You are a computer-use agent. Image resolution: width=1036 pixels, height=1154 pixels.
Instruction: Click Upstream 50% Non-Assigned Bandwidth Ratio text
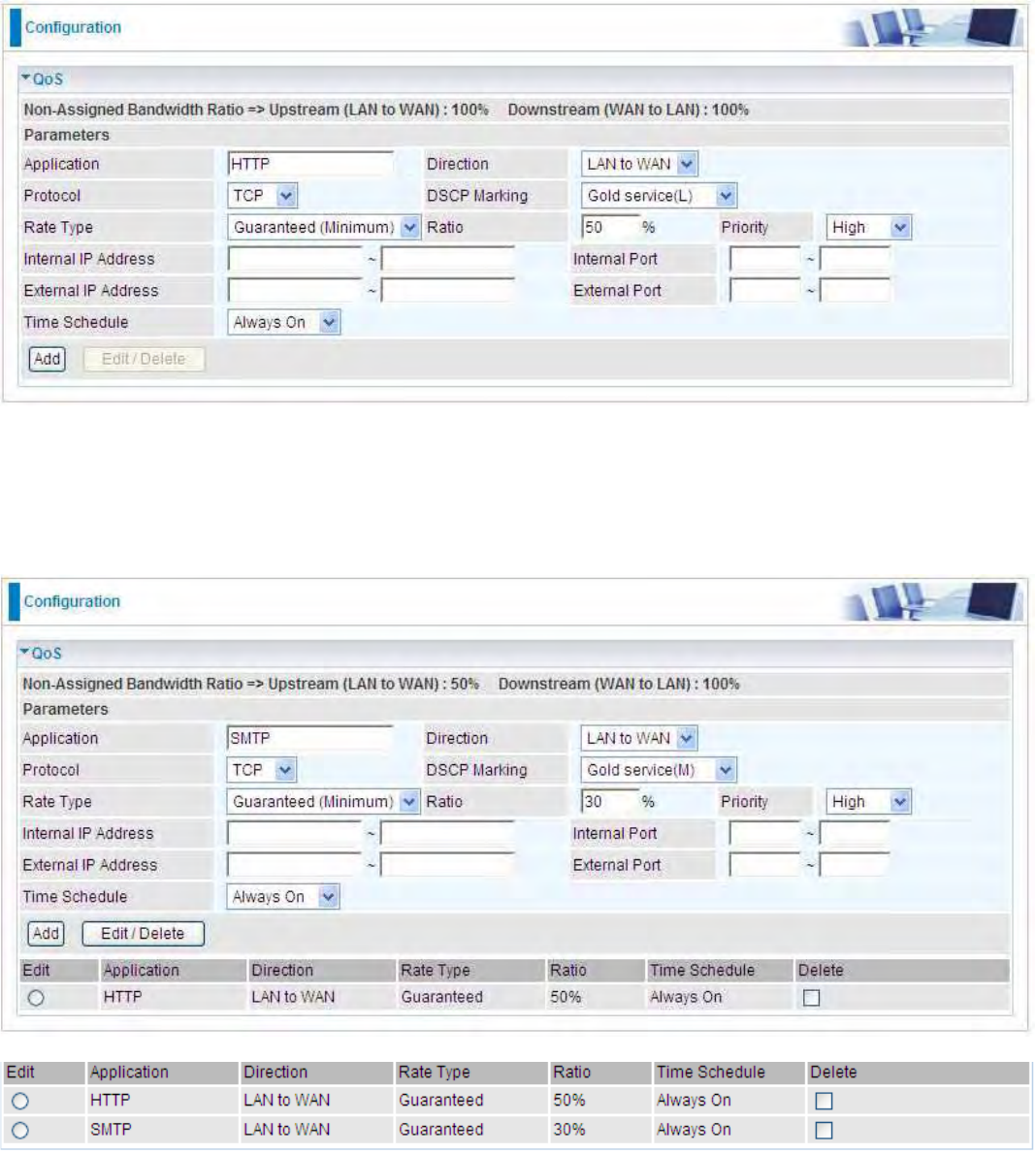(x=373, y=684)
